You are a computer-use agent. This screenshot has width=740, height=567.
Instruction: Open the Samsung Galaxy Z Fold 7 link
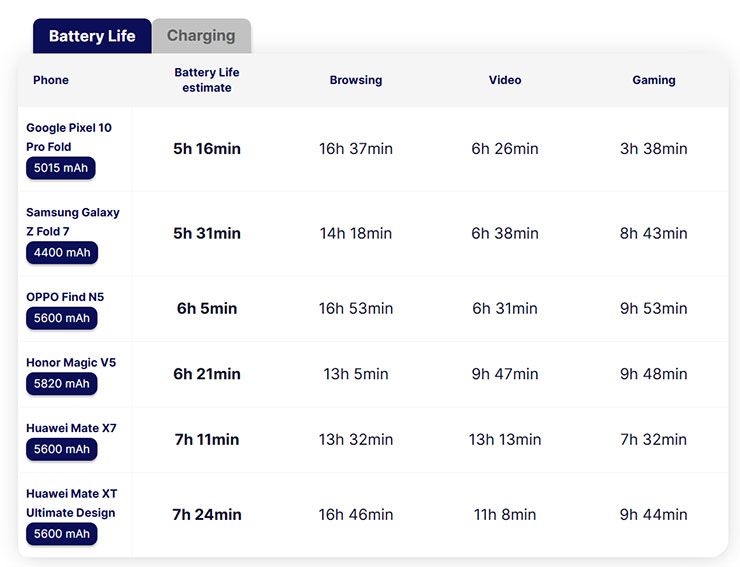(x=72, y=222)
